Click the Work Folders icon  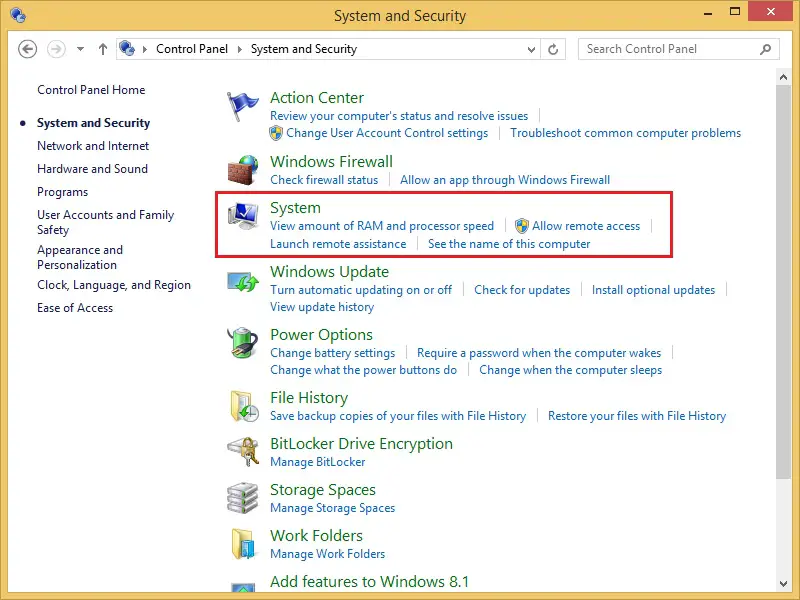(243, 544)
